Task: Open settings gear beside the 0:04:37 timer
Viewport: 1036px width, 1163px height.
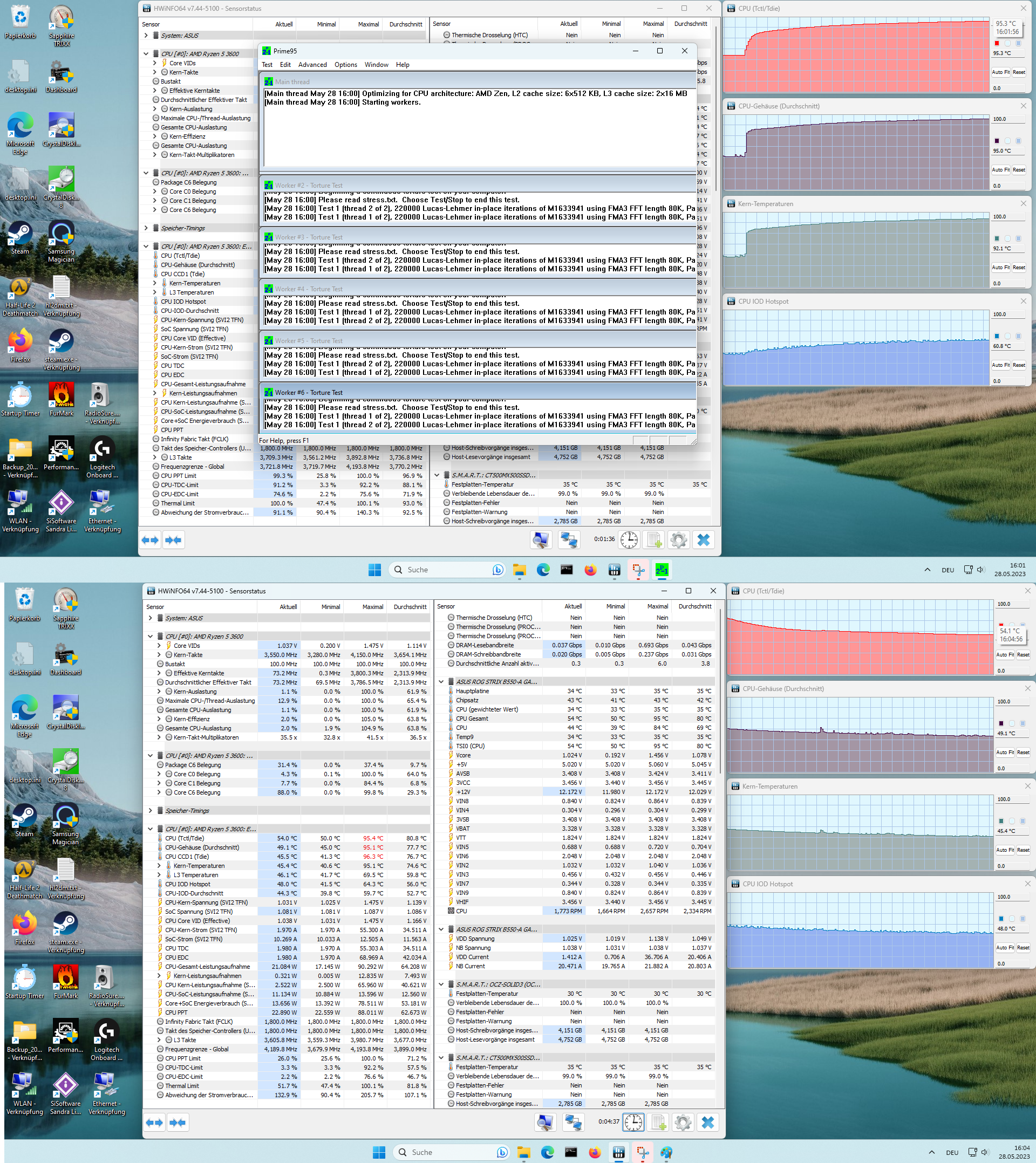Action: 683,1122
